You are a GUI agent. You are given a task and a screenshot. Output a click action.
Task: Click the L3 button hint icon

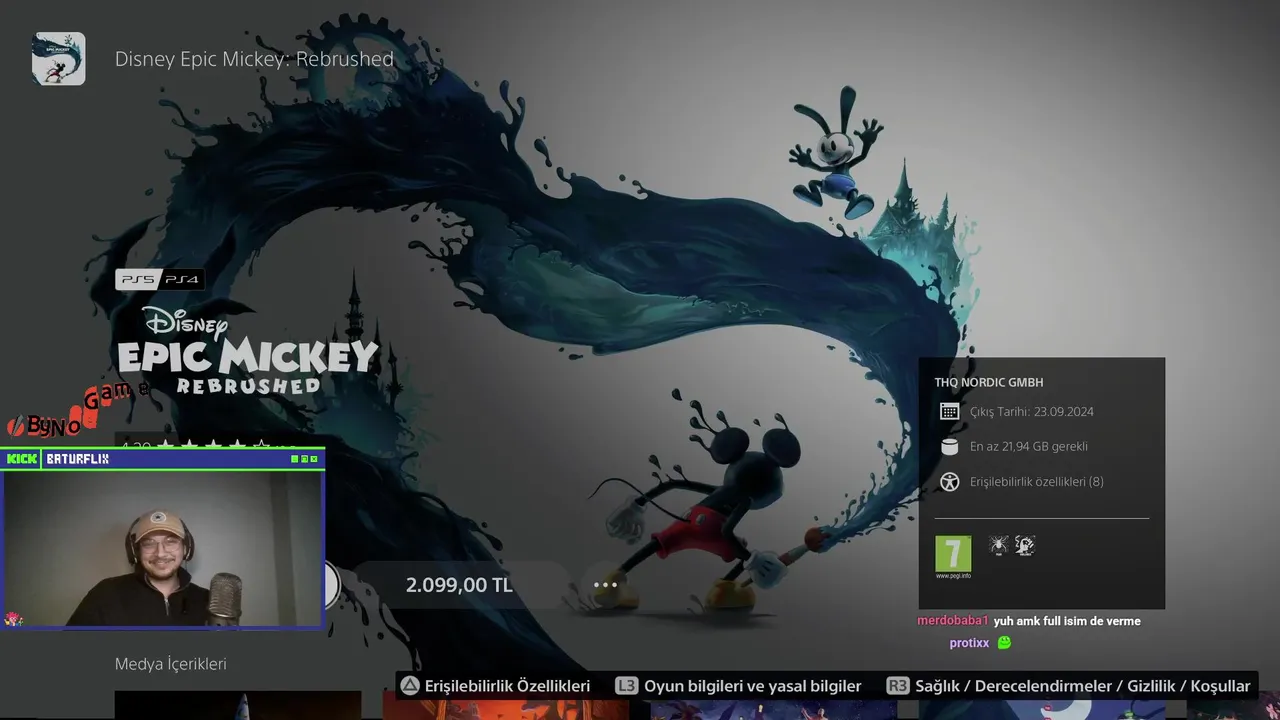pyautogui.click(x=626, y=686)
